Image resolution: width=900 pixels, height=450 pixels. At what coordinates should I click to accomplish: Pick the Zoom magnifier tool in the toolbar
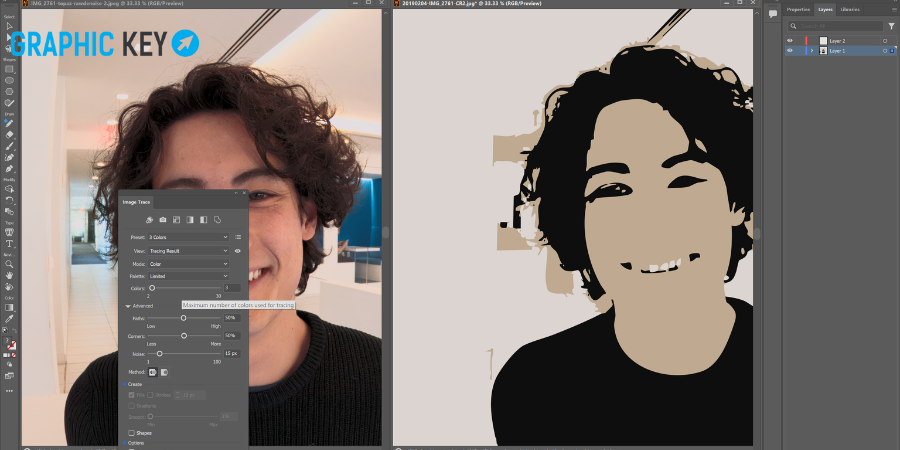(x=9, y=264)
